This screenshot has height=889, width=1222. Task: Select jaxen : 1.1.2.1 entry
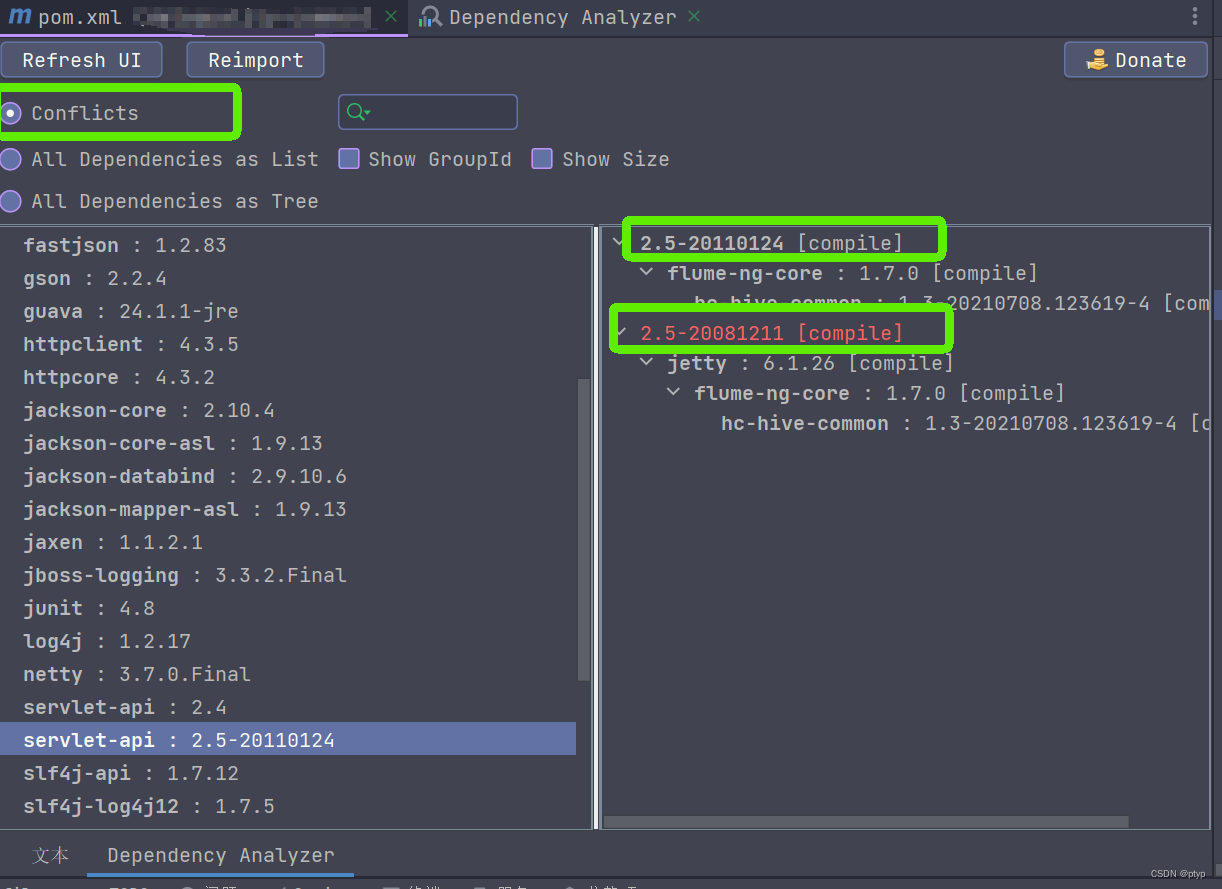point(289,542)
